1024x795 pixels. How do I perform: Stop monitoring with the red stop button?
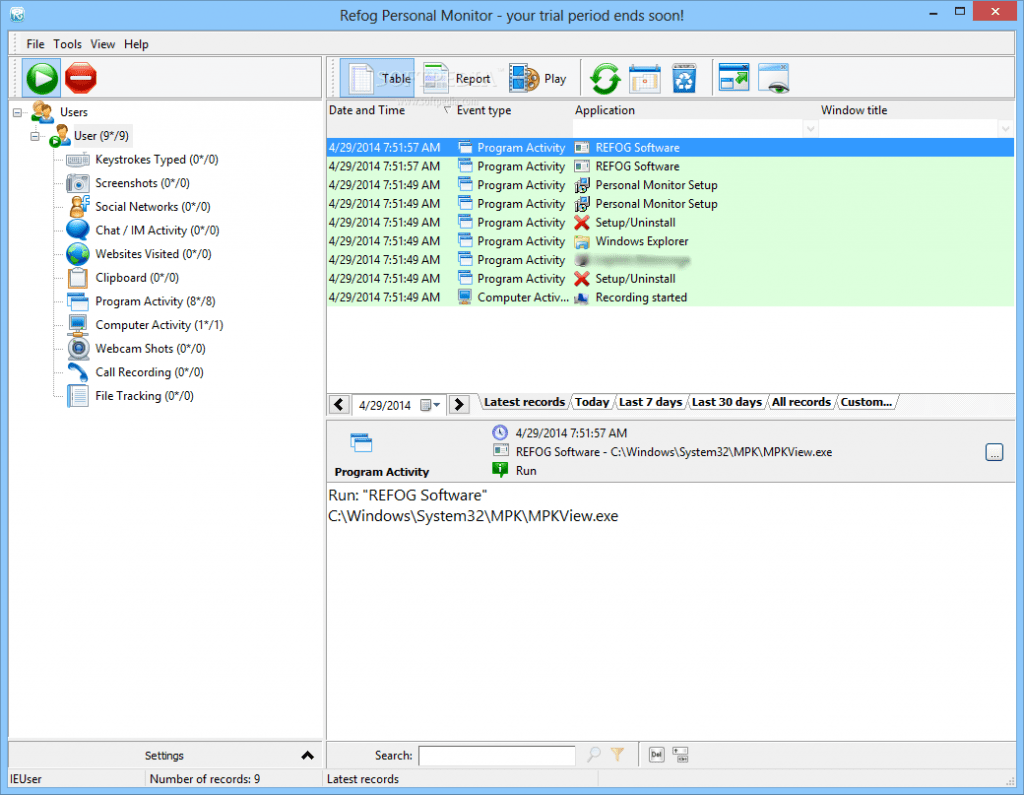click(81, 78)
